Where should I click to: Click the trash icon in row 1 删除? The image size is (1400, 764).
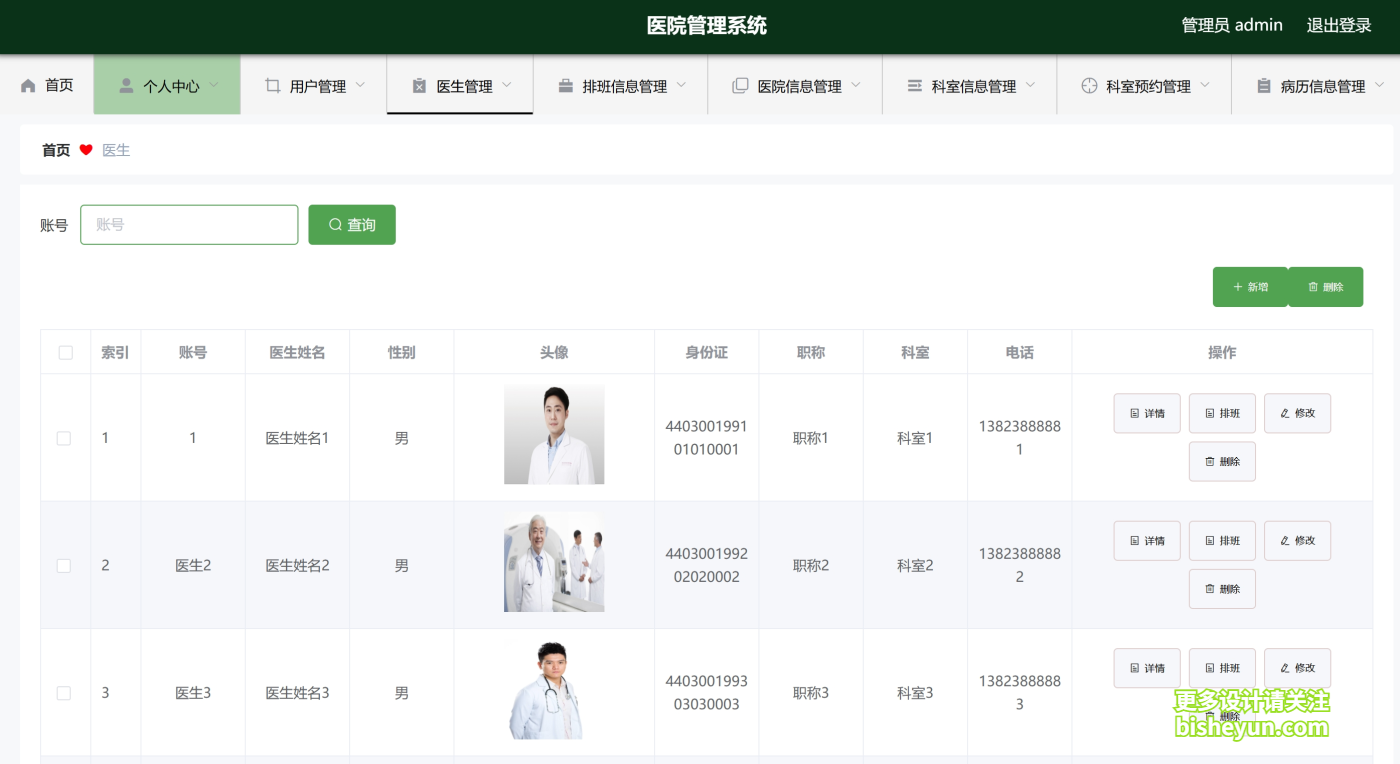1209,462
